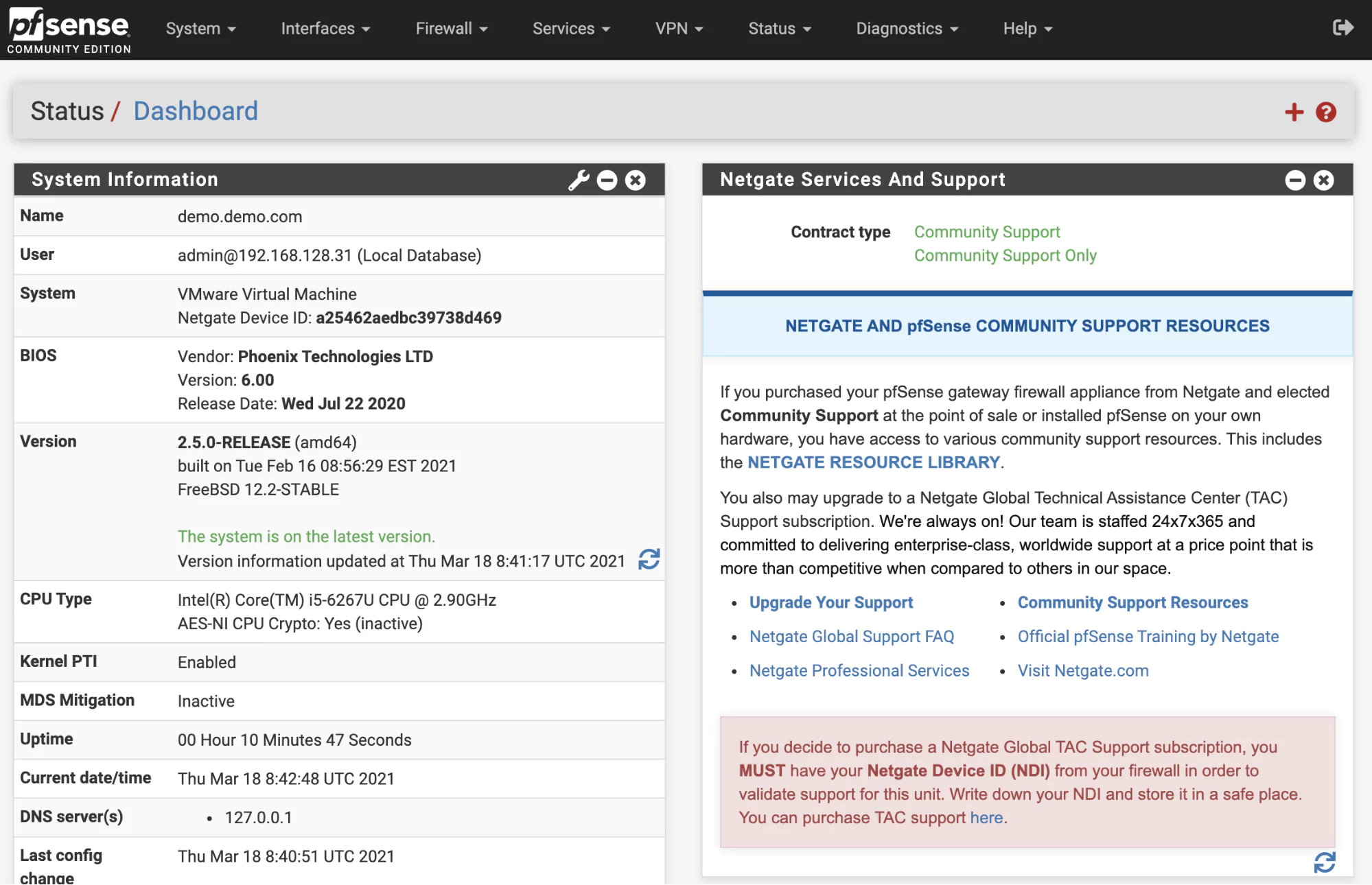Click 'The system is on the latest version.'
This screenshot has height=885, width=1372.
[x=306, y=536]
